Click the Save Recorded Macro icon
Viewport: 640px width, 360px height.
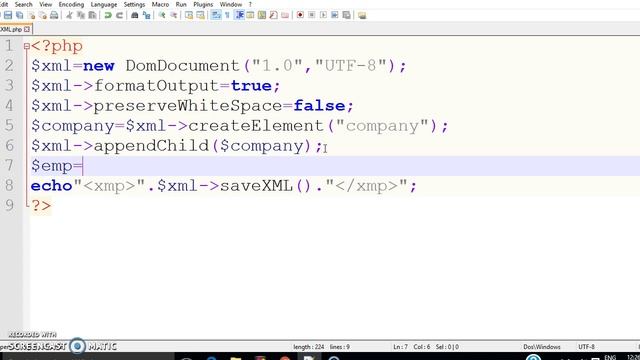[x=347, y=16]
